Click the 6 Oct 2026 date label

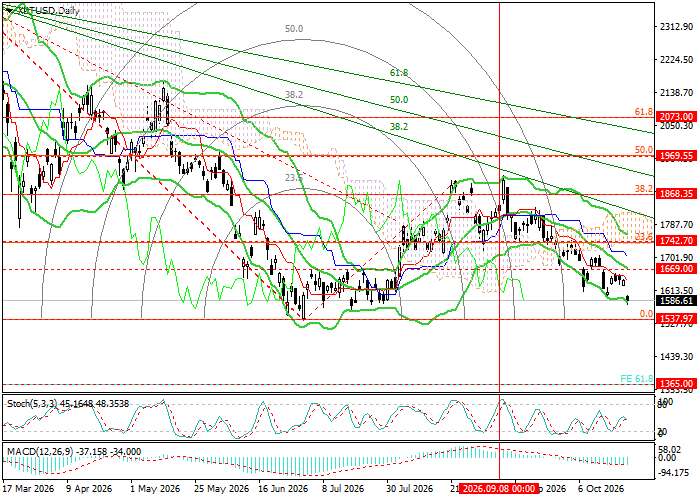click(x=601, y=489)
